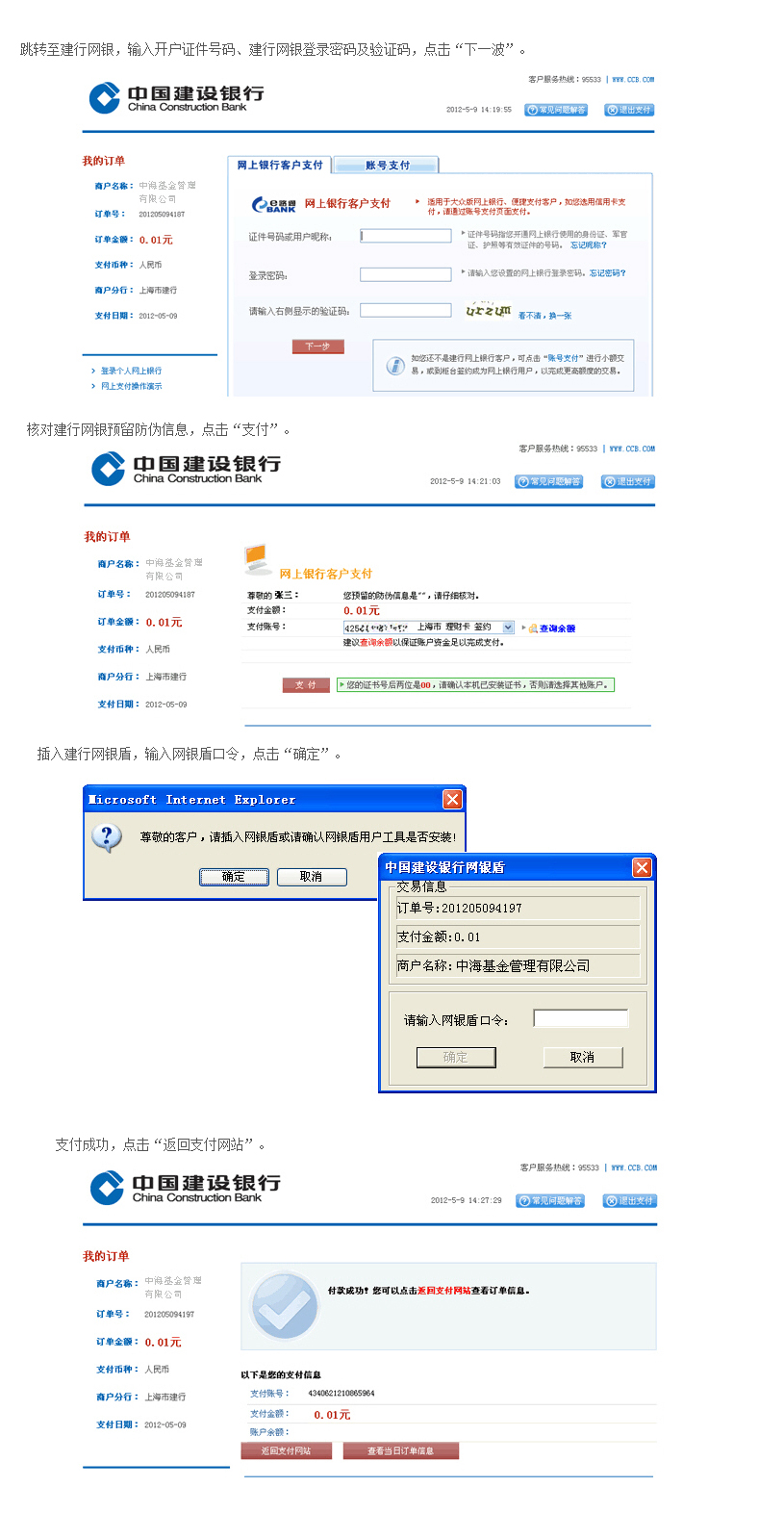Click the 证件号码或用户昵称 input field

point(405,236)
